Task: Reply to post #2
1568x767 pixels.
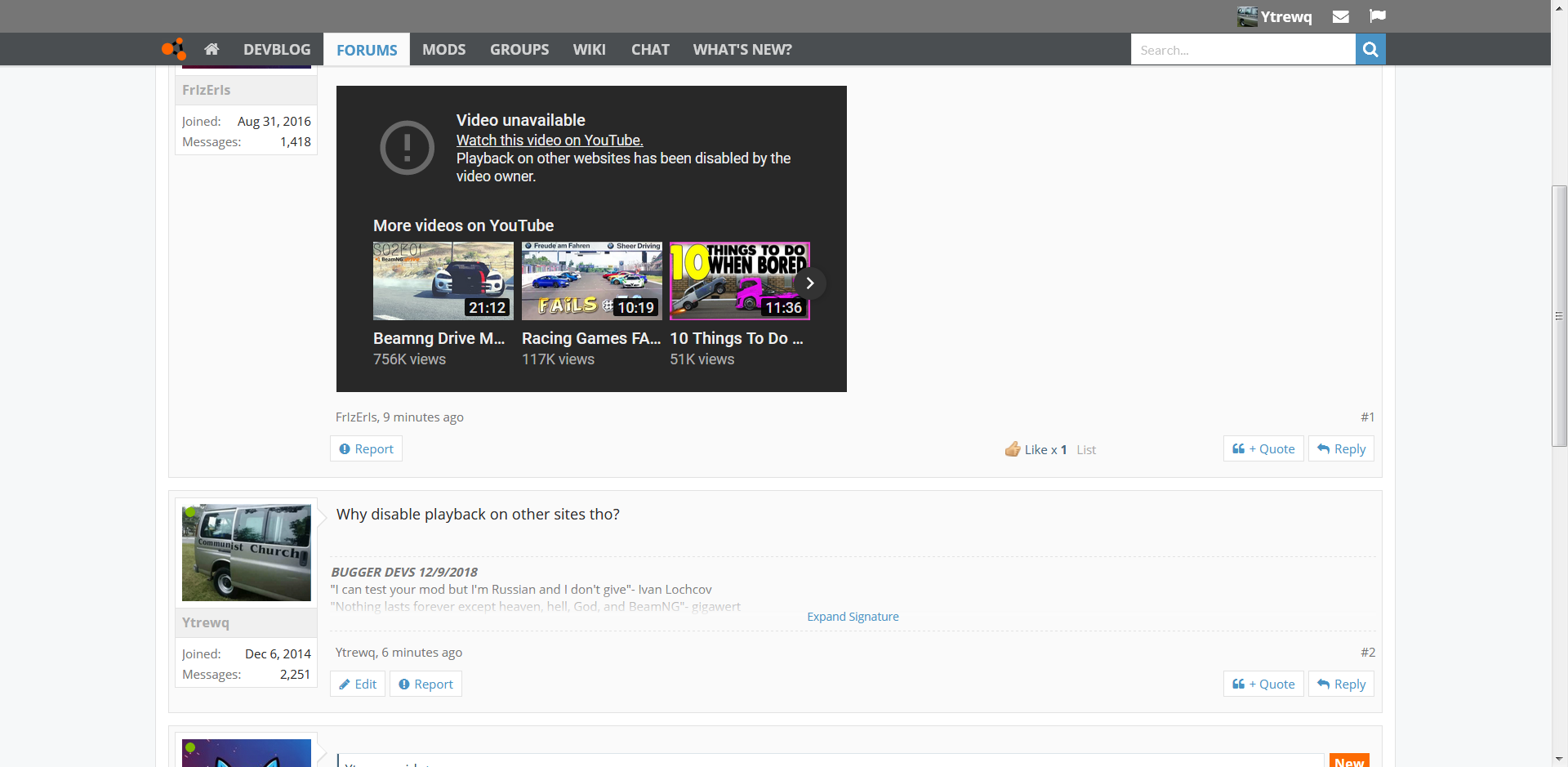Action: [x=1341, y=684]
